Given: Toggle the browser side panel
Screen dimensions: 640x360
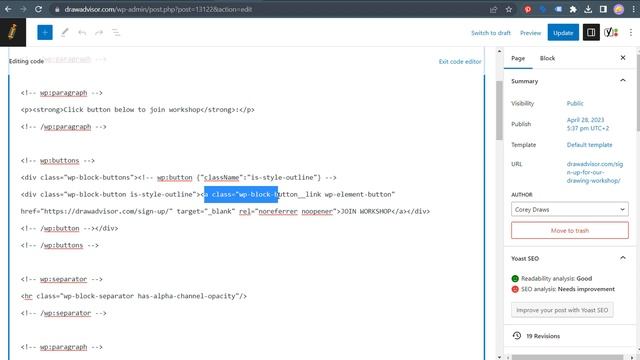Looking at the screenshot, I should (x=603, y=9).
